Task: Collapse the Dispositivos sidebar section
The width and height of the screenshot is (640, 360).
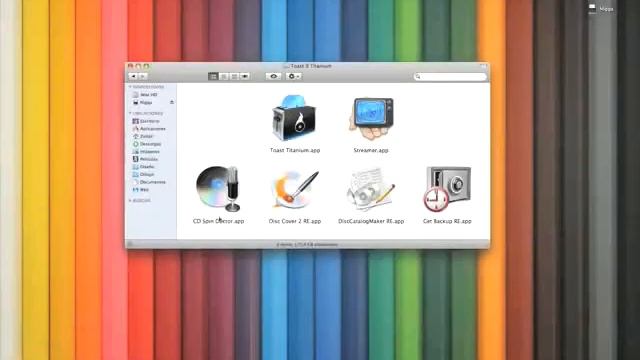Action: pos(130,87)
